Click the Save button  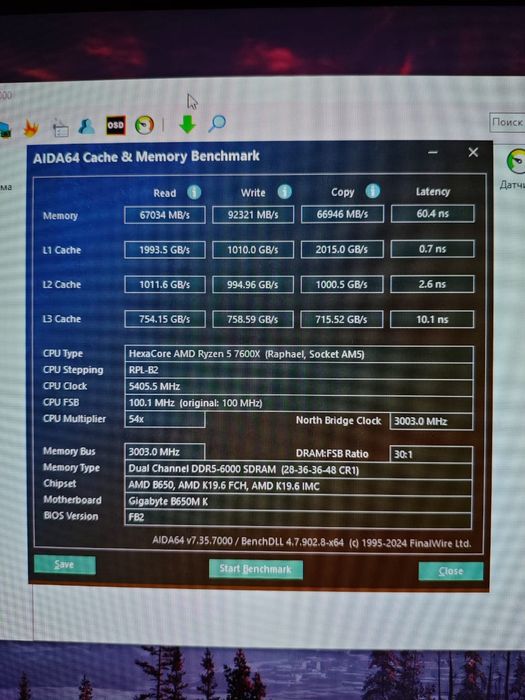[65, 565]
